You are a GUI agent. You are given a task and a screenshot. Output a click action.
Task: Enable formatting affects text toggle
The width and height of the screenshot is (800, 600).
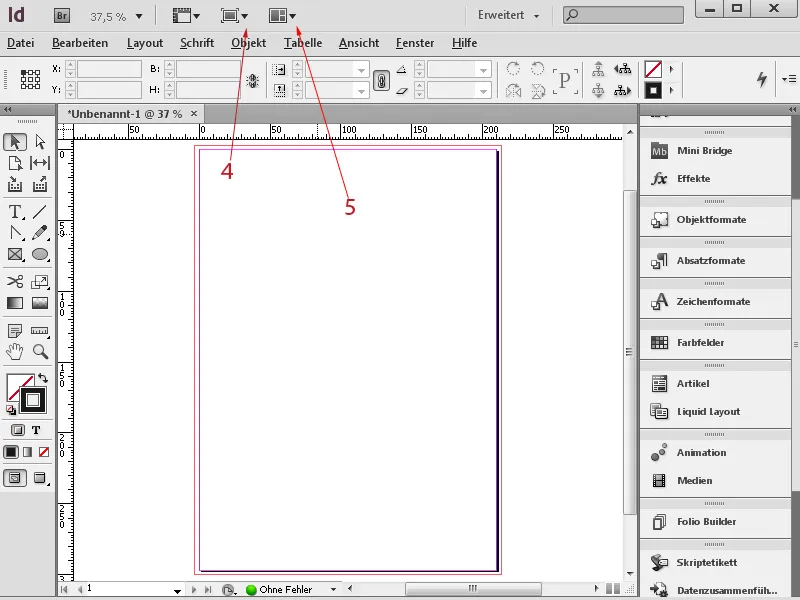pos(36,429)
